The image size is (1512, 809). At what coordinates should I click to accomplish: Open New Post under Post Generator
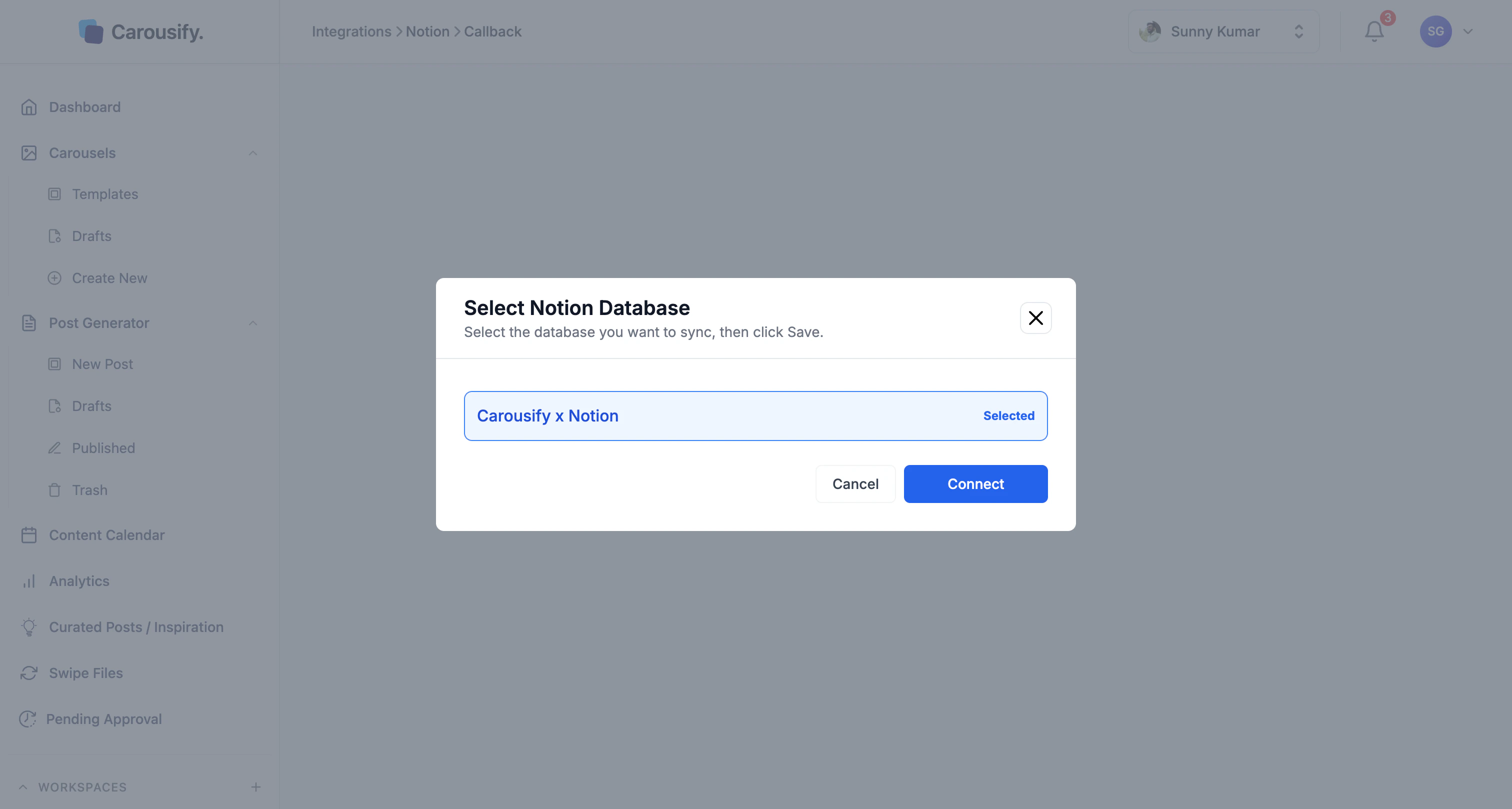[102, 364]
